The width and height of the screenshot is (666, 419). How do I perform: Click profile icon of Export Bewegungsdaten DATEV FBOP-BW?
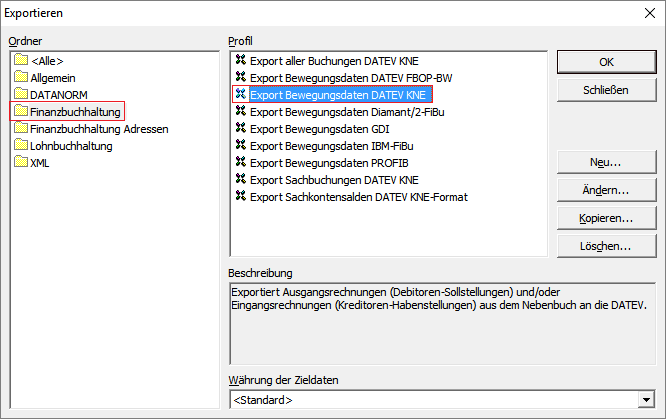click(241, 76)
